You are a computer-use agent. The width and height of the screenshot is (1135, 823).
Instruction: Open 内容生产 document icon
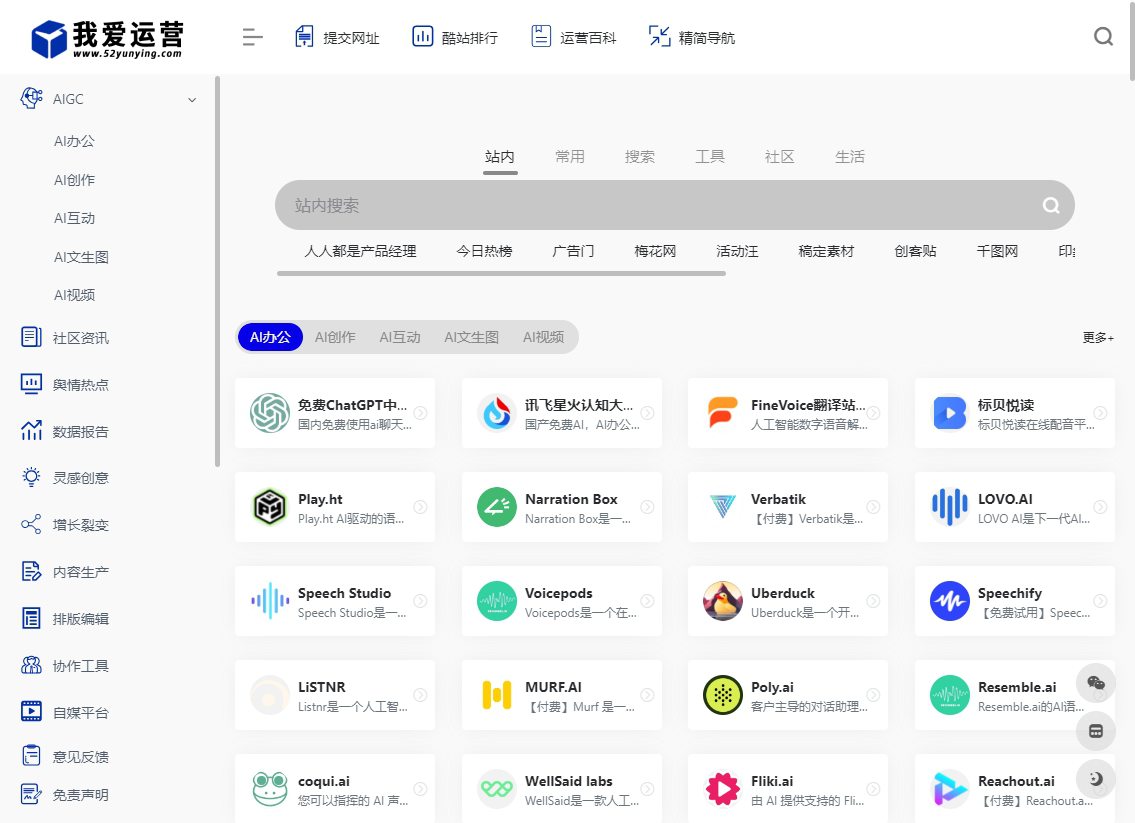[31, 572]
